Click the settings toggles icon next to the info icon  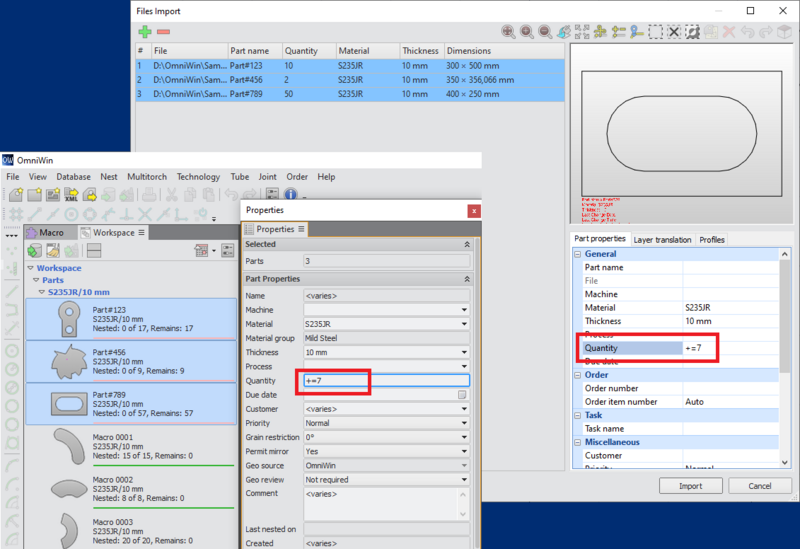(x=272, y=194)
